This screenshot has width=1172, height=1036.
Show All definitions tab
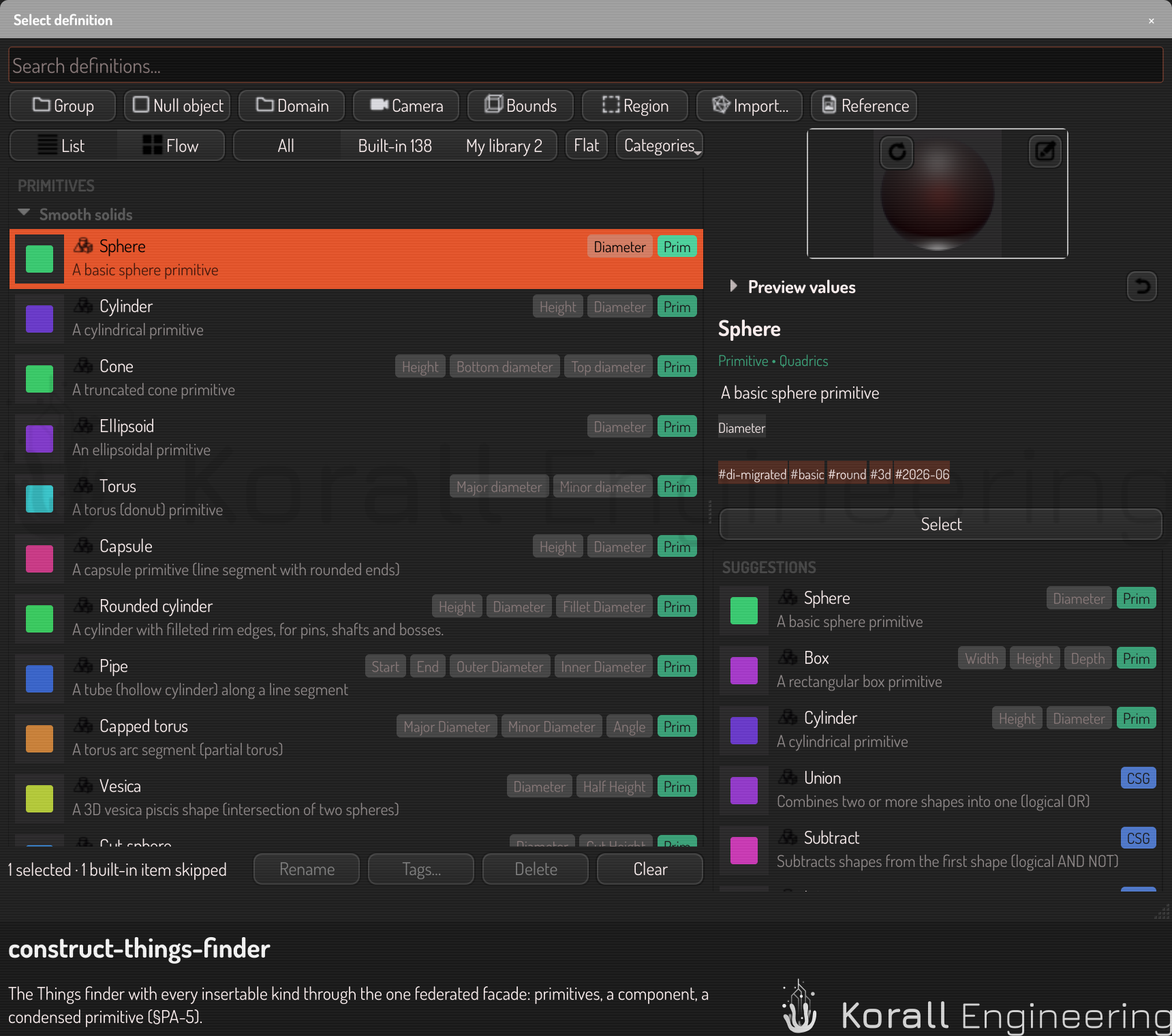point(286,145)
